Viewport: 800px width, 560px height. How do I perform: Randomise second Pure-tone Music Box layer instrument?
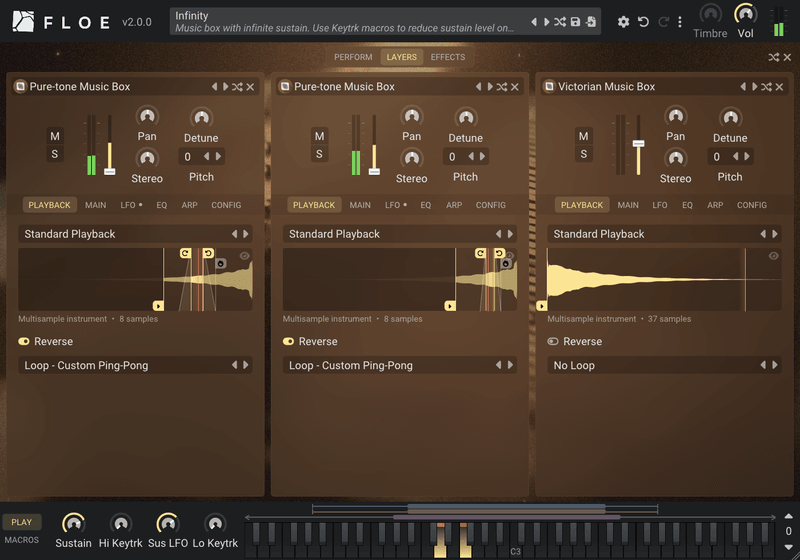tap(502, 87)
